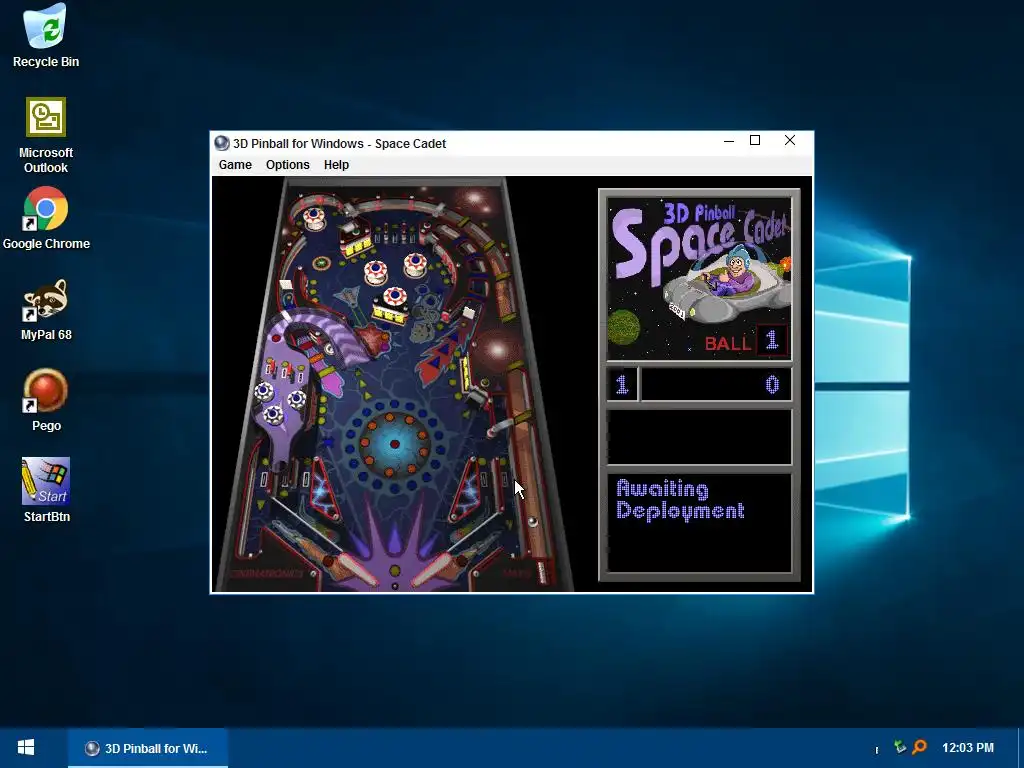Click the pinball icon in title bar

[x=222, y=143]
